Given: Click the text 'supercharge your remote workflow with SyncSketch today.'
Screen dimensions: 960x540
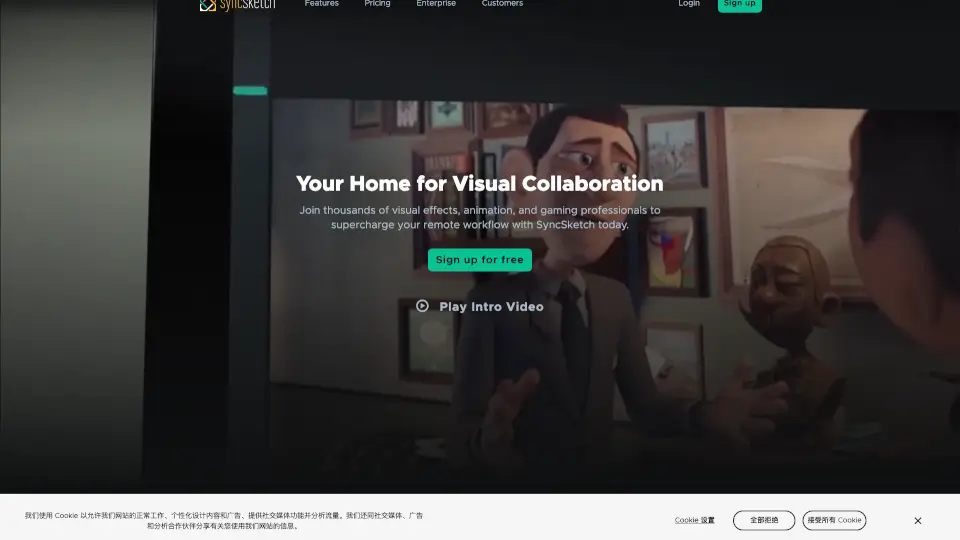Looking at the screenshot, I should point(480,225).
